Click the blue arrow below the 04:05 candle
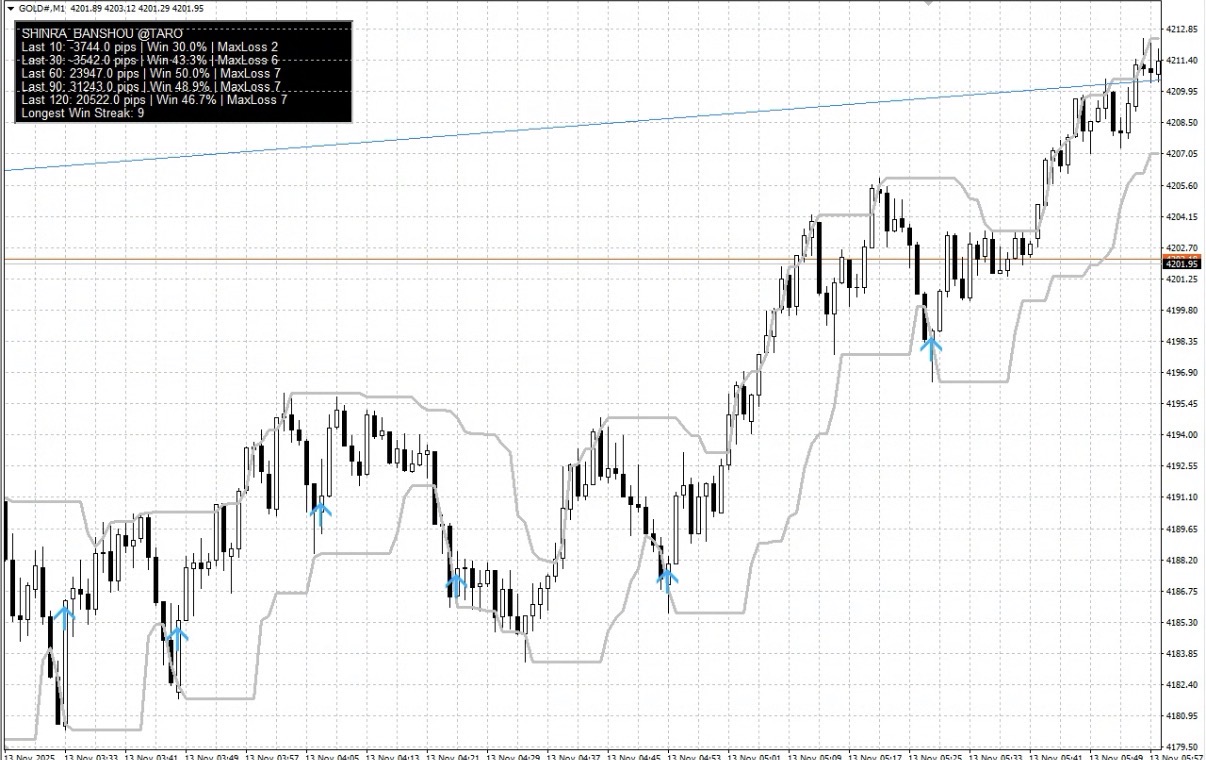 click(x=319, y=513)
